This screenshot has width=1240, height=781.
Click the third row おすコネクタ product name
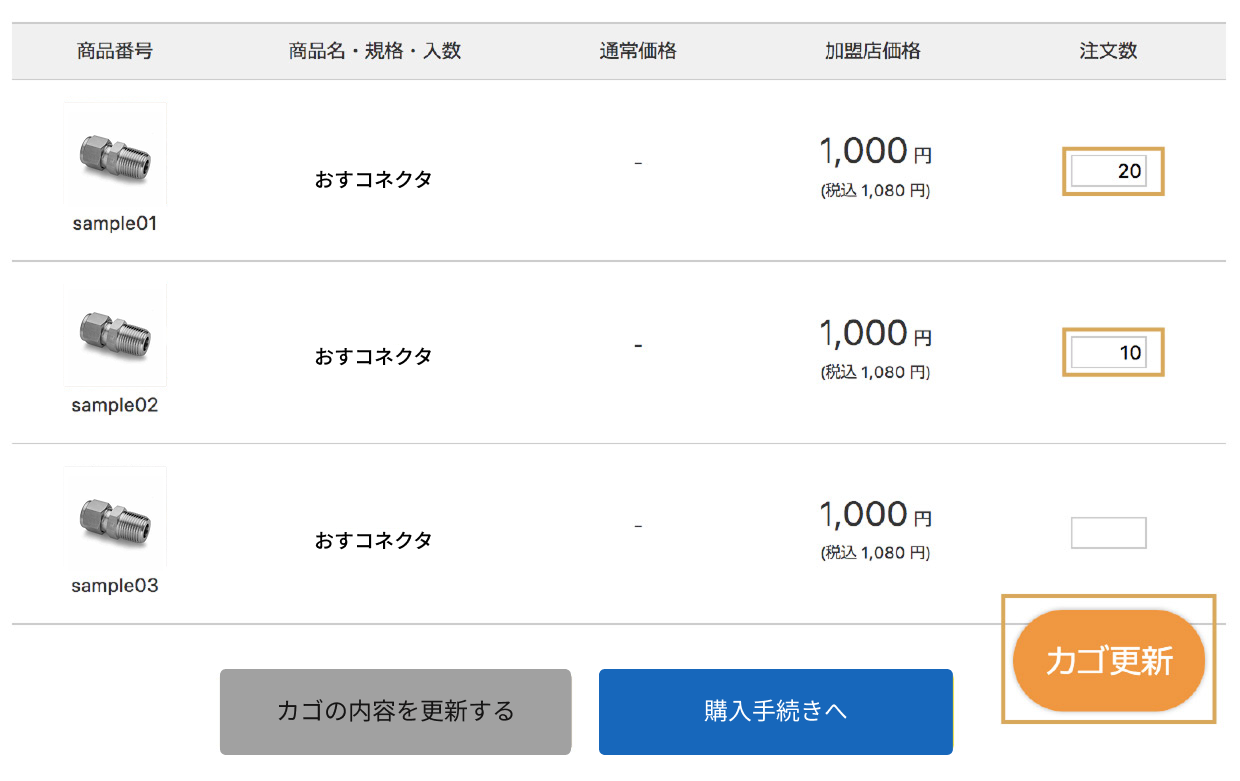point(374,540)
